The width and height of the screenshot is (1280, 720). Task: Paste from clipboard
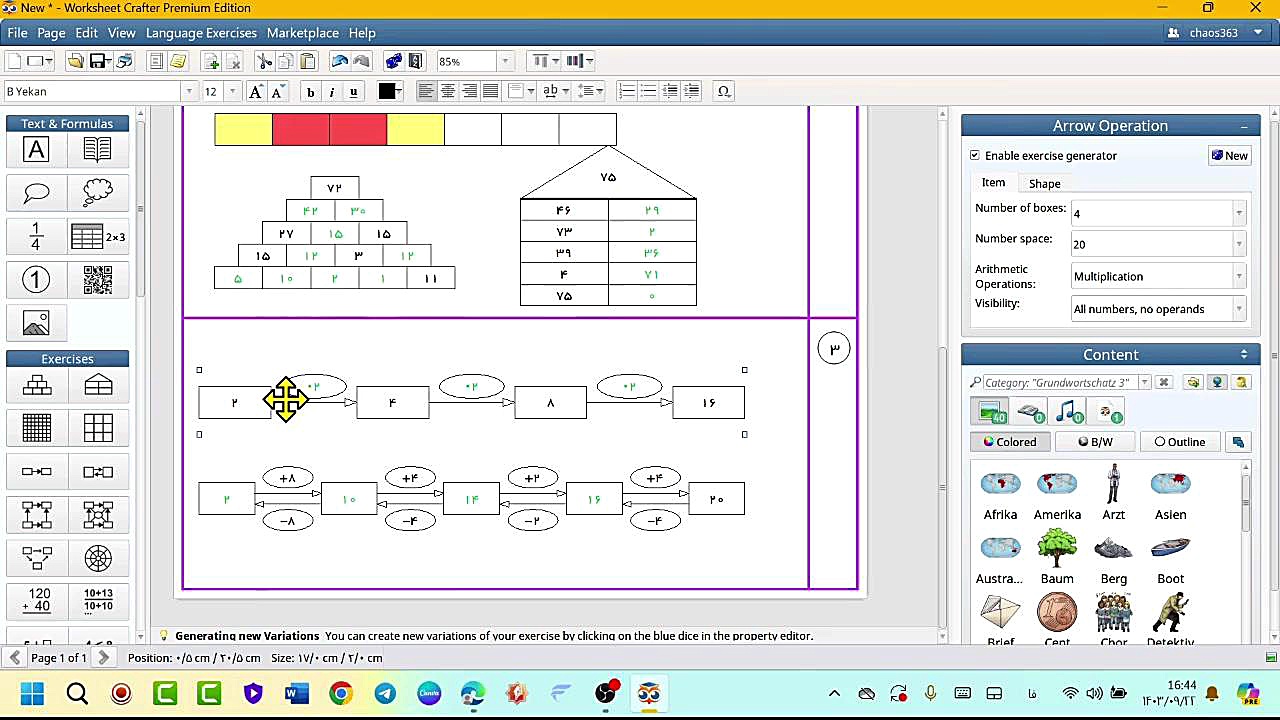[x=307, y=61]
